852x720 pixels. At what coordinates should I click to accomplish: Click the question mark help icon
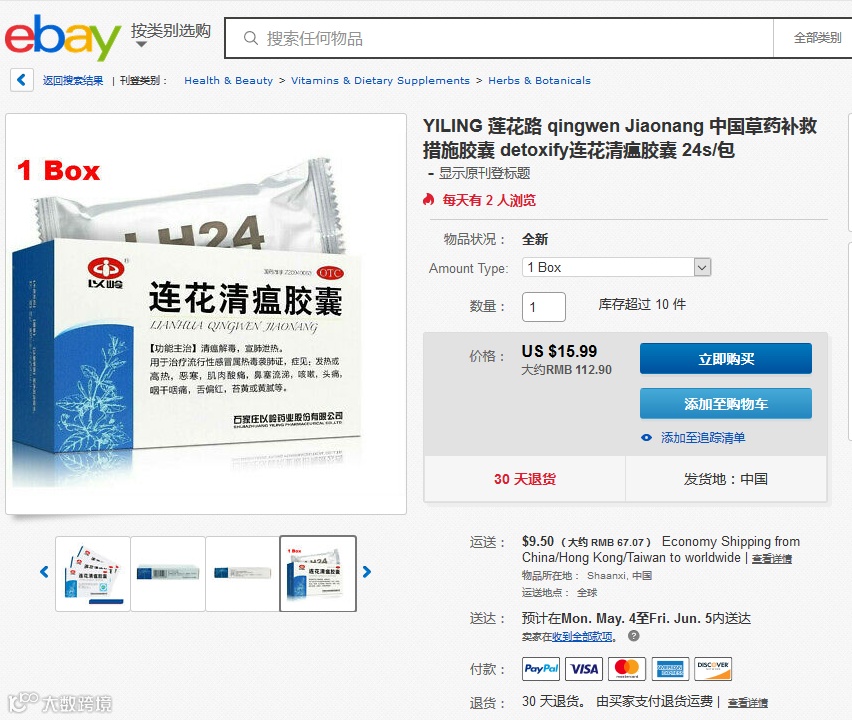(x=634, y=636)
